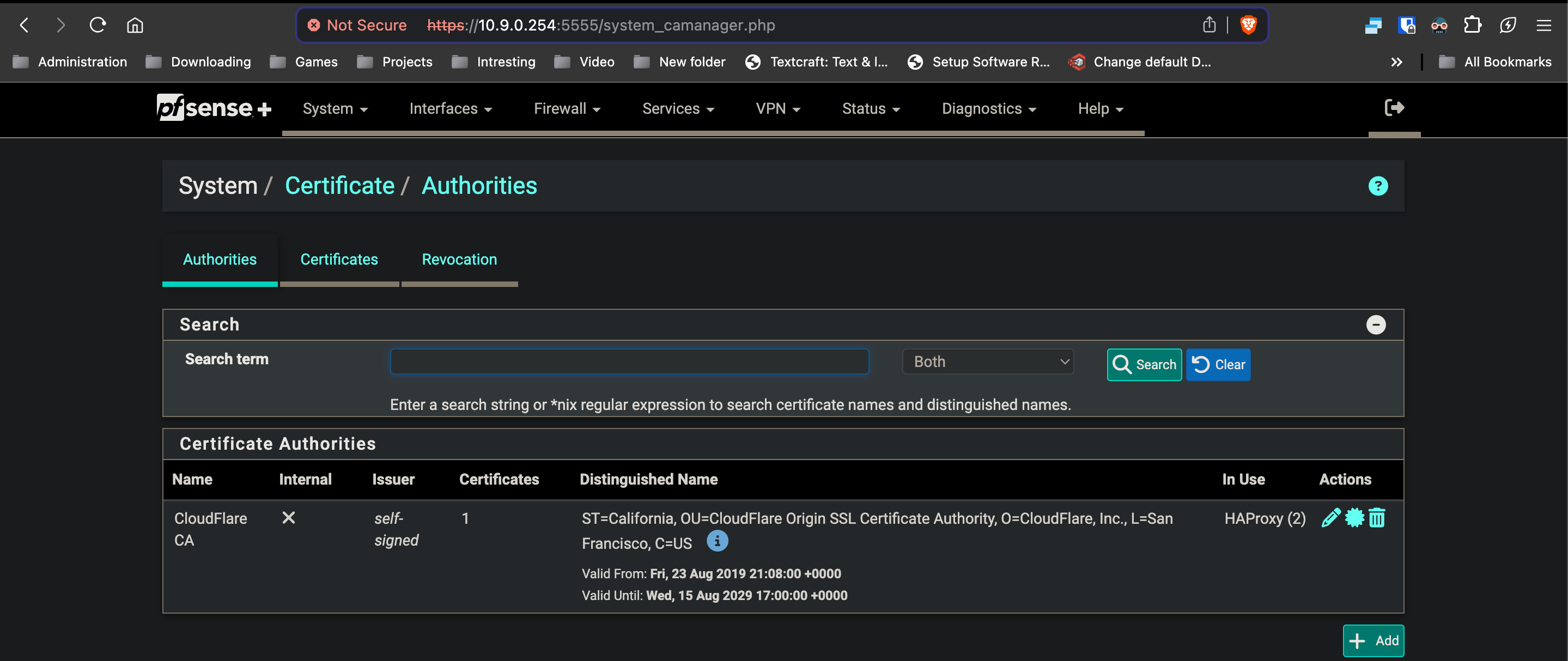Open the browser extensions puzzle icon

pyautogui.click(x=1472, y=25)
